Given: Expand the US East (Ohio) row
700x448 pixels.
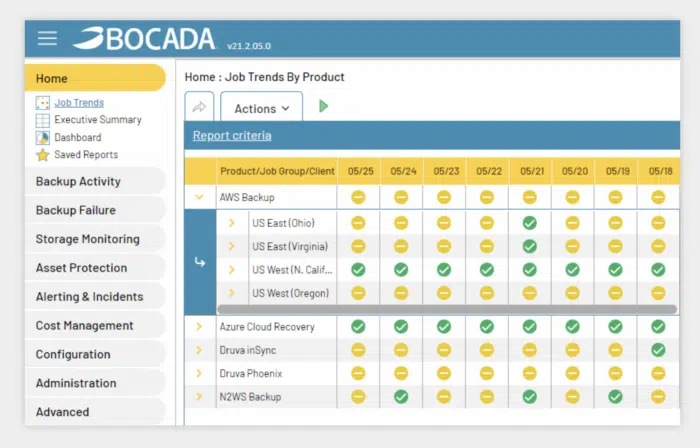Looking at the screenshot, I should [x=232, y=223].
